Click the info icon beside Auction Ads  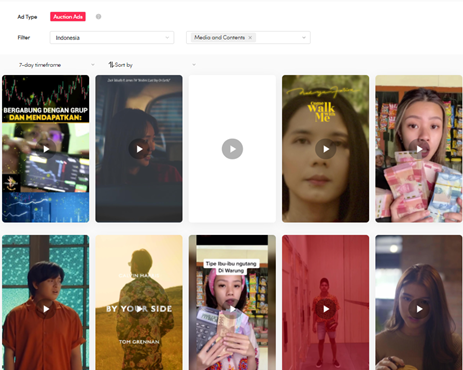[x=98, y=17]
